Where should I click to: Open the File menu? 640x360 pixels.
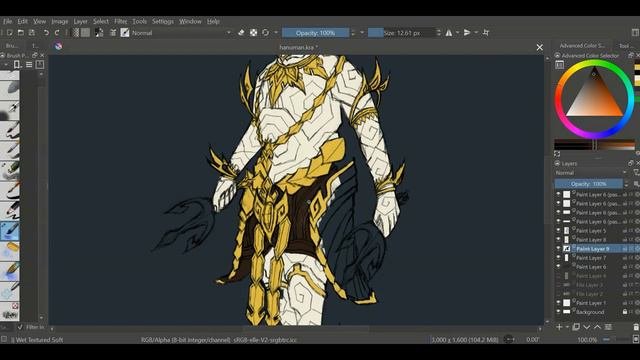[8, 21]
